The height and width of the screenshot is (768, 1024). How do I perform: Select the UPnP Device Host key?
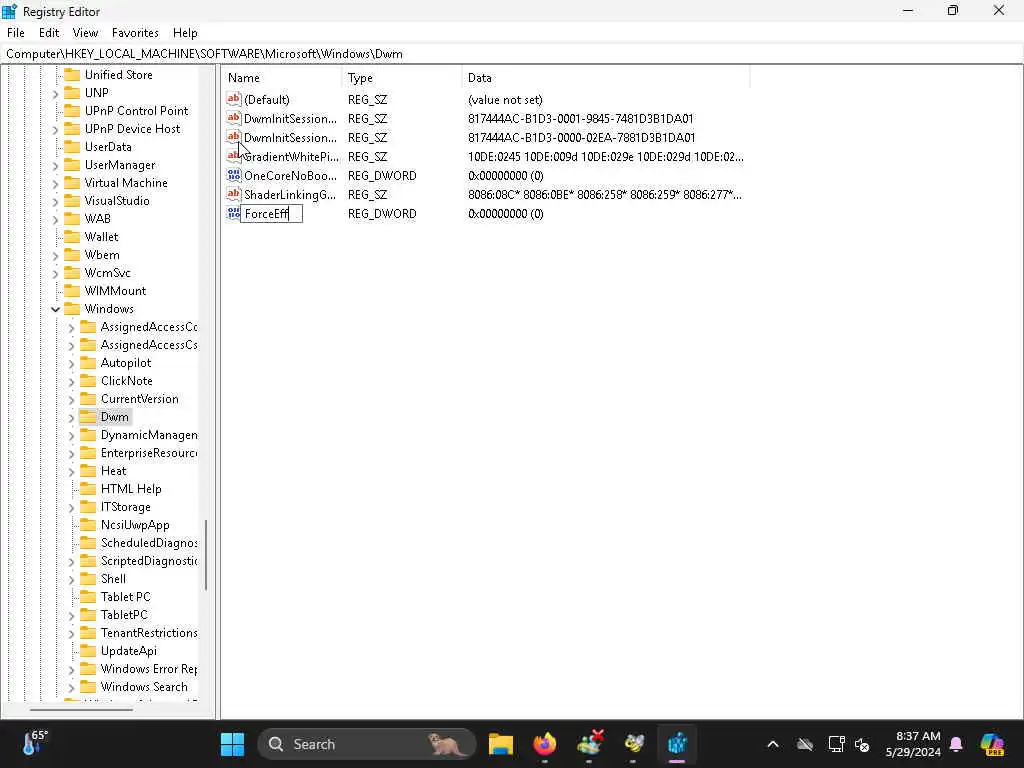point(133,129)
